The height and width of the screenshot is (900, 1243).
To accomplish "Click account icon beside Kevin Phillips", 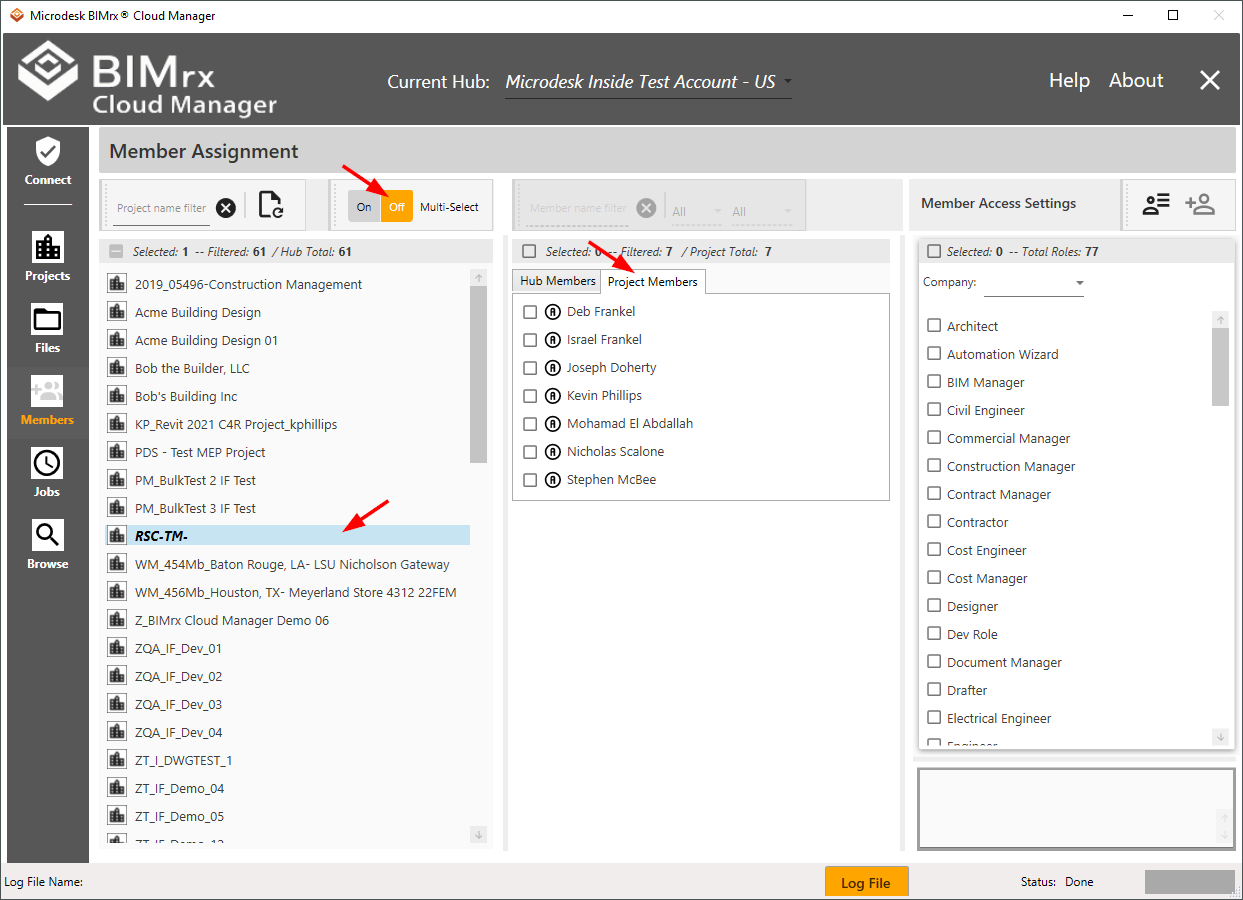I will [553, 396].
